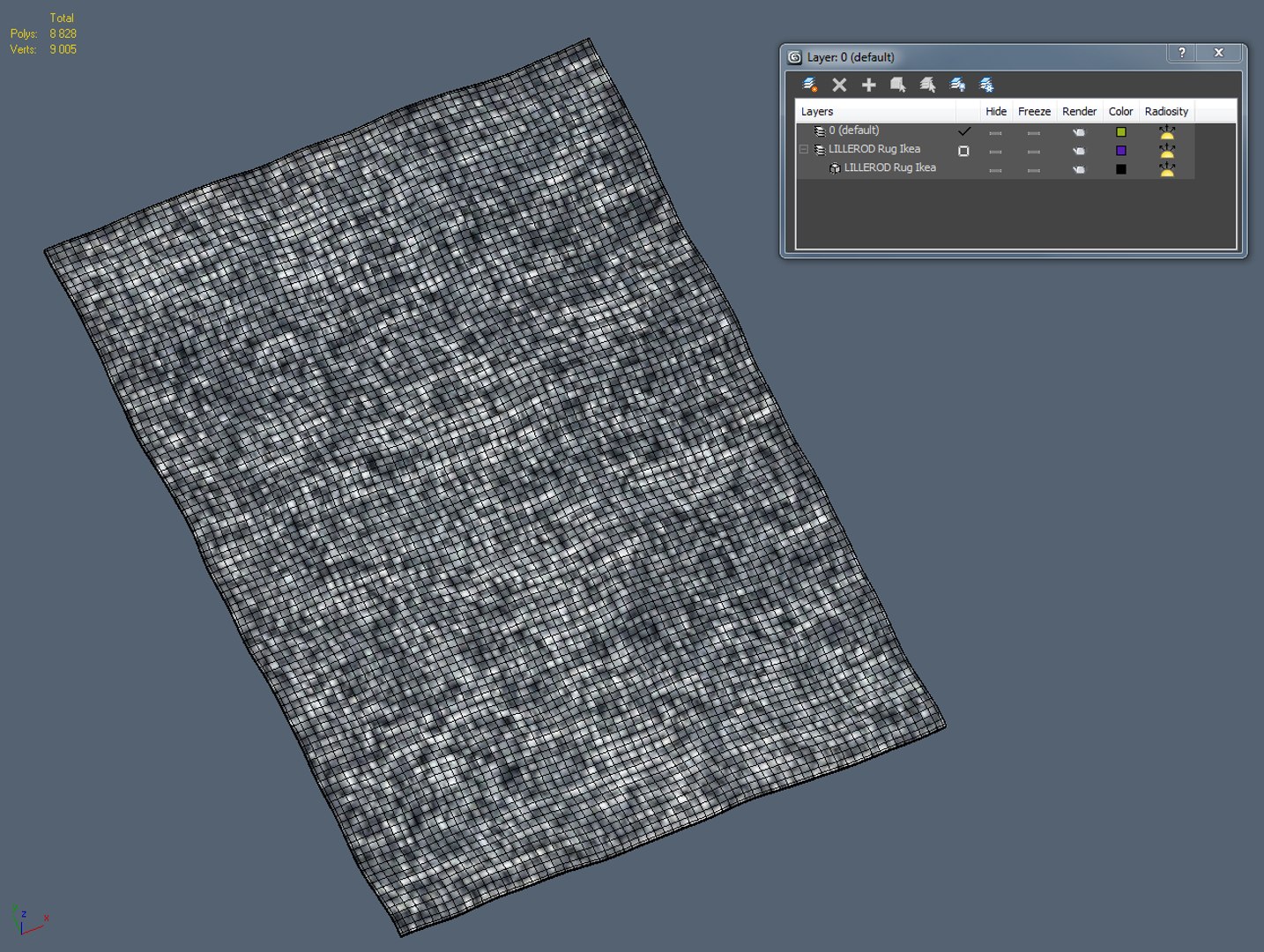Create a new layer from the toolbar
1264x952 pixels.
point(810,85)
